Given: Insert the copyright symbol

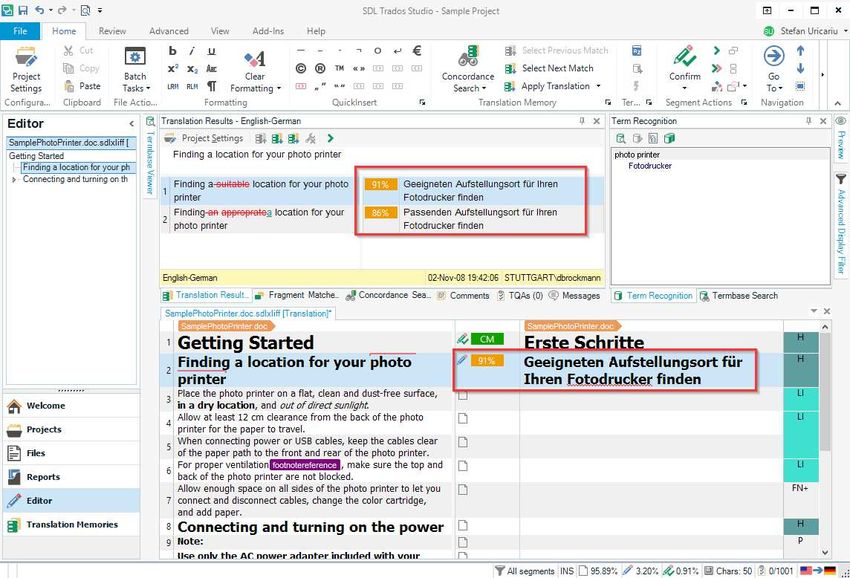Looking at the screenshot, I should tap(301, 68).
